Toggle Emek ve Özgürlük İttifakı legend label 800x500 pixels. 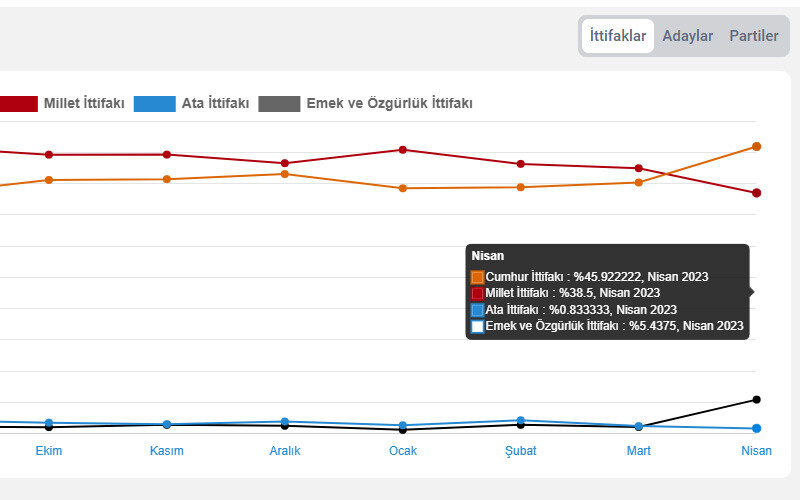[x=389, y=103]
